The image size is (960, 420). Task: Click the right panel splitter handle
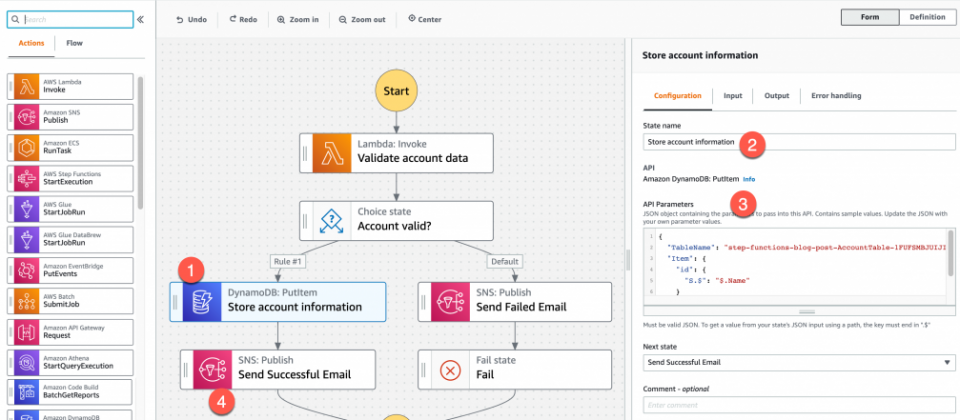point(628,260)
